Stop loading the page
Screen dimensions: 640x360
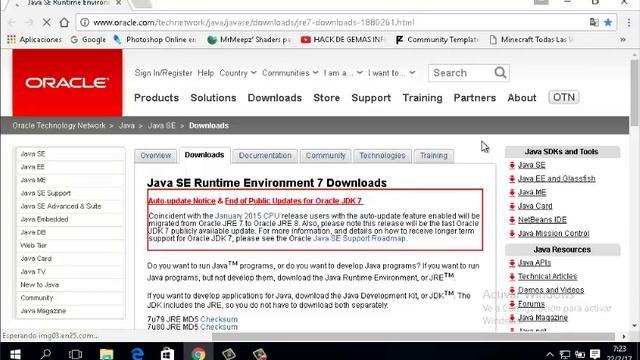[47, 22]
